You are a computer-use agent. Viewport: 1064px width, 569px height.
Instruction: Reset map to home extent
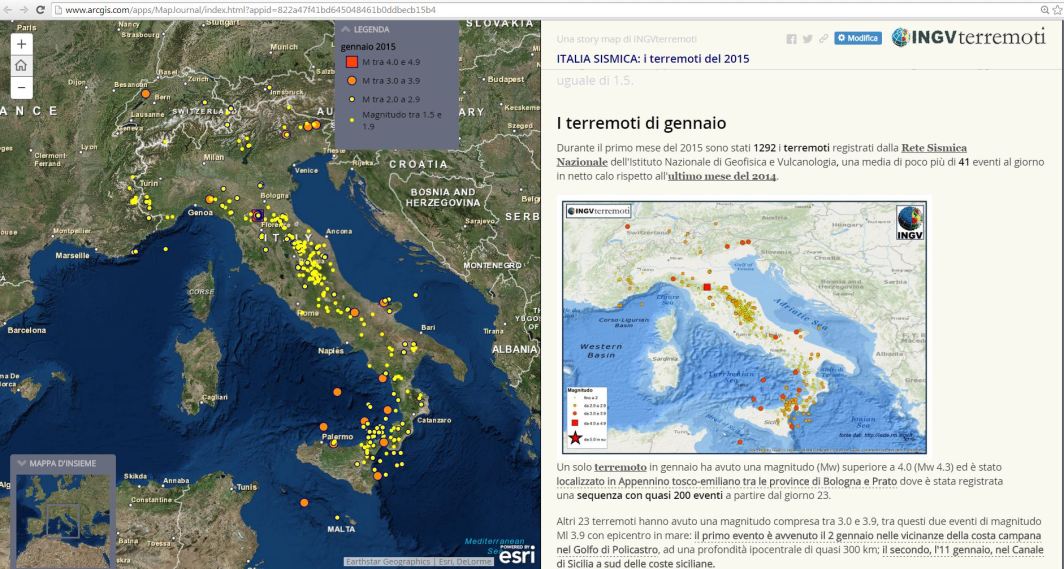[22, 66]
